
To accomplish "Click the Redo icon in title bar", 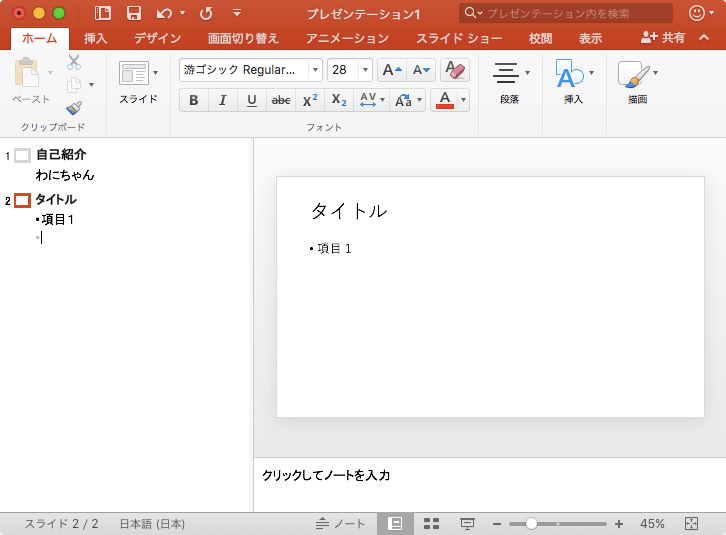I will click(x=206, y=13).
